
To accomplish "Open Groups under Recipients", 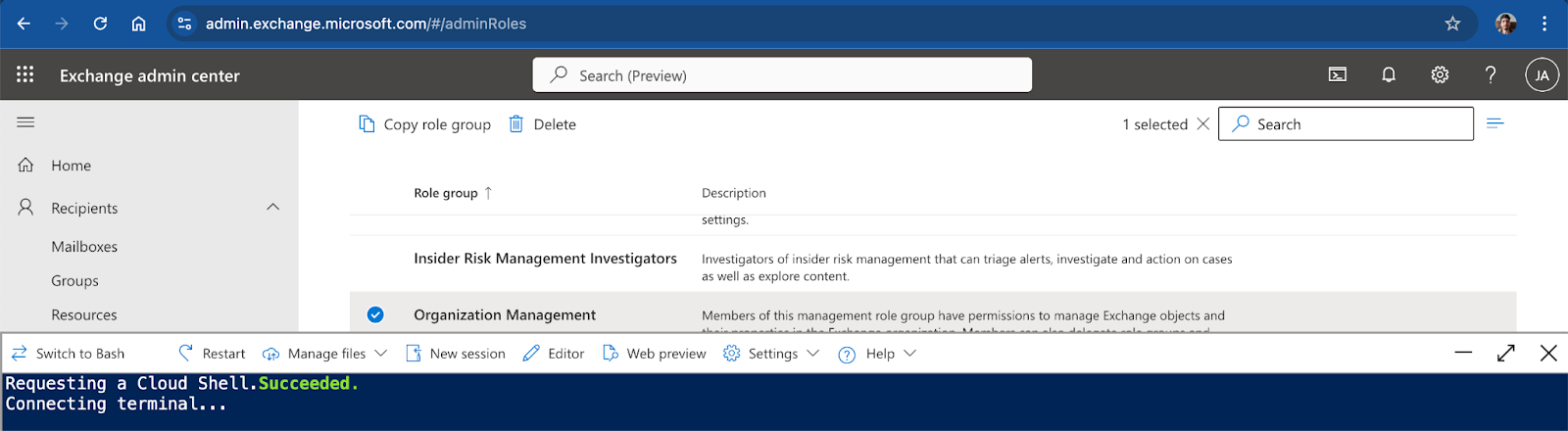I will point(74,281).
